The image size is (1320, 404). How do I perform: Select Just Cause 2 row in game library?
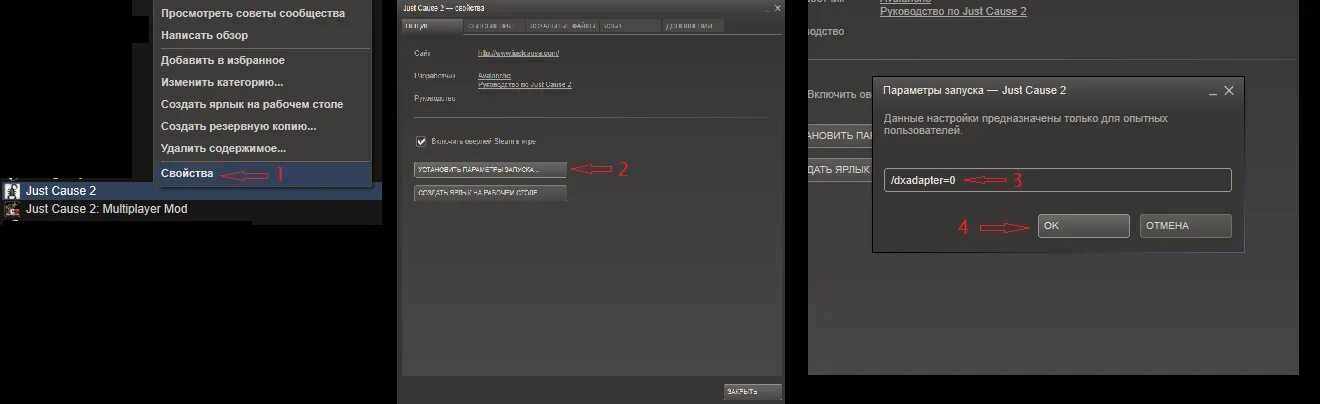191,190
